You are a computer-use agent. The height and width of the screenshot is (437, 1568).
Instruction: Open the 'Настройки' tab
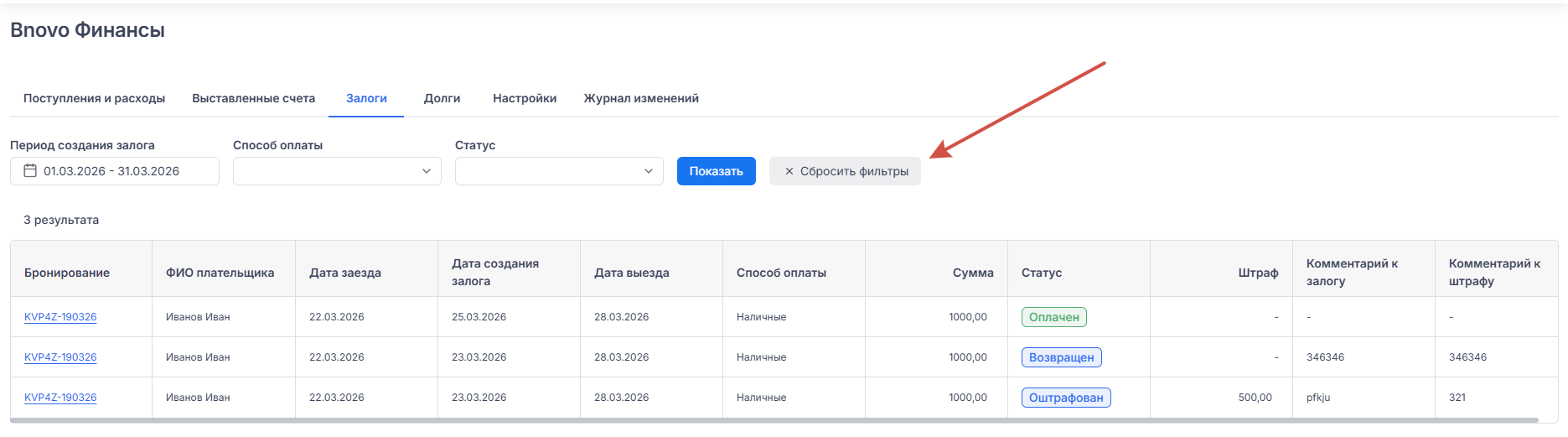tap(525, 98)
